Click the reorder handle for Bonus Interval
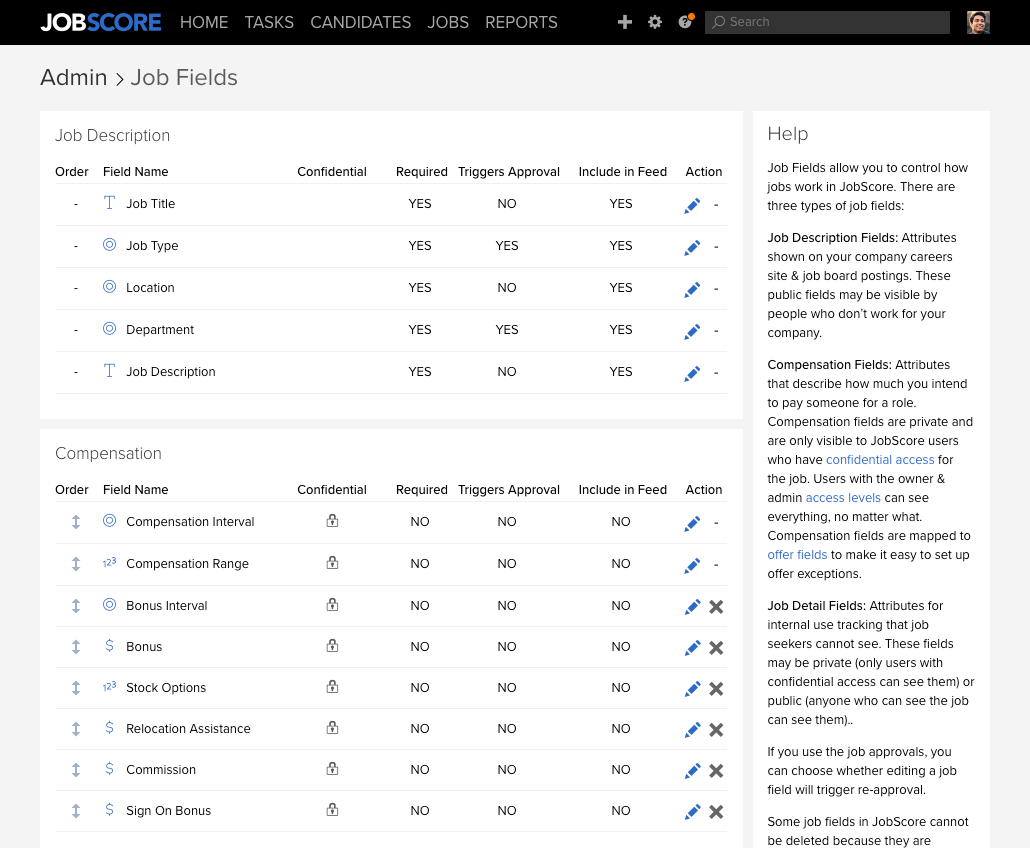1030x848 pixels. [x=76, y=606]
